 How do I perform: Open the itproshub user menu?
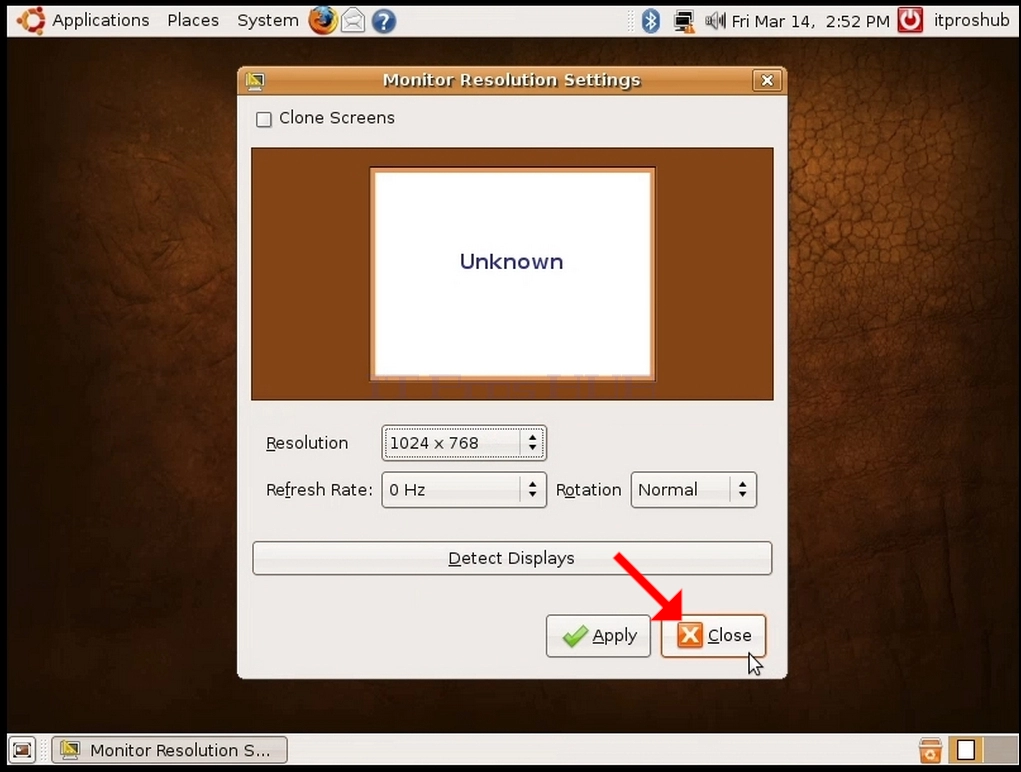tap(972, 20)
